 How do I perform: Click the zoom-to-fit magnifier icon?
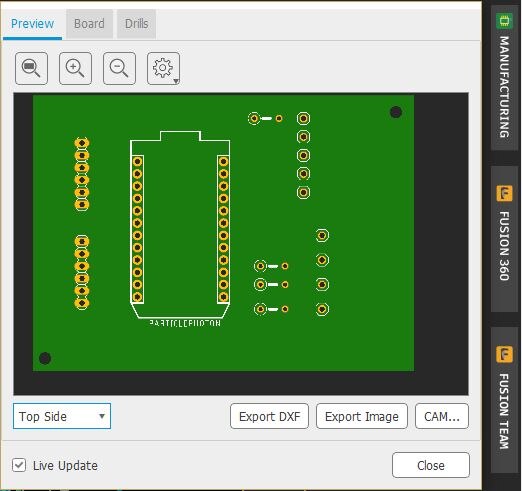tap(31, 68)
